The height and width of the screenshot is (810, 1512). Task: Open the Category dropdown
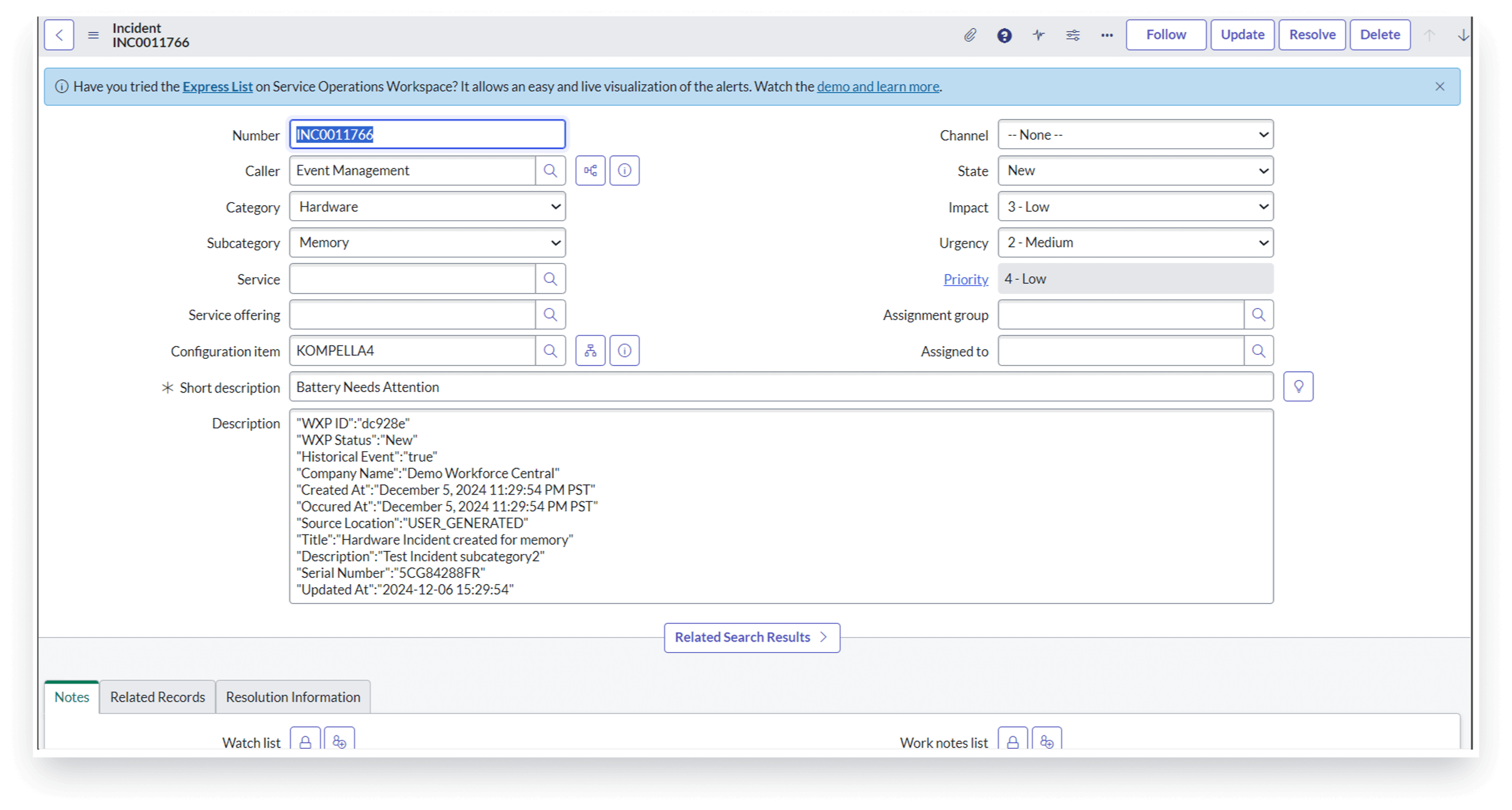tap(428, 207)
